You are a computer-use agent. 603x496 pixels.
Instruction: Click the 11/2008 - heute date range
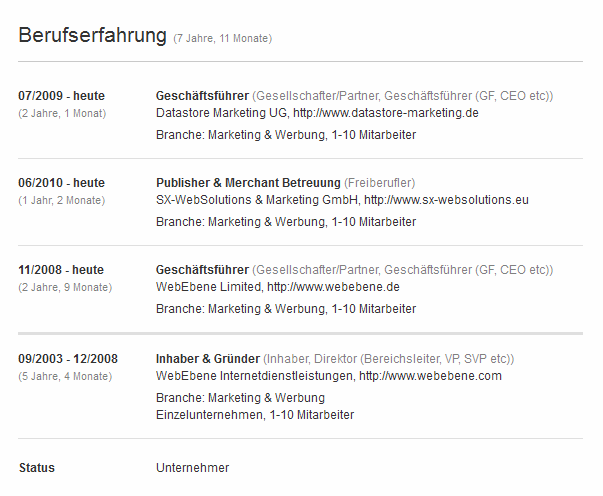tap(61, 270)
